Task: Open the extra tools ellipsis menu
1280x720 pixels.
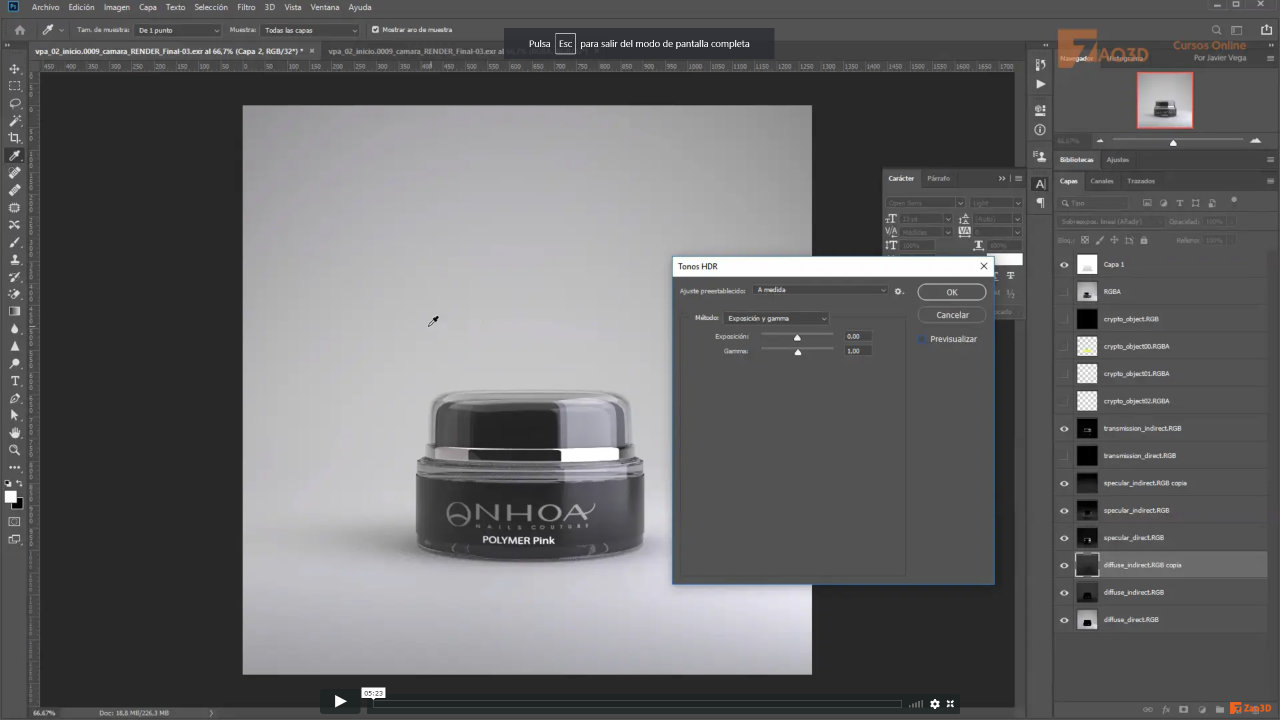Action: pos(15,467)
